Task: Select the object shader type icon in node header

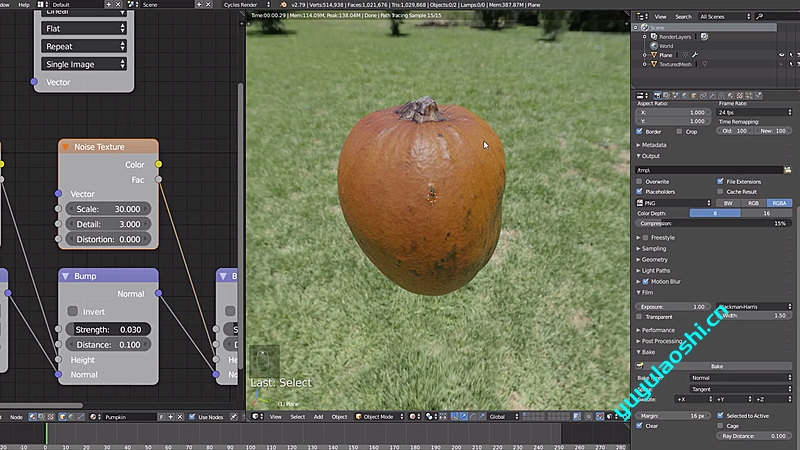Action: pos(63,417)
